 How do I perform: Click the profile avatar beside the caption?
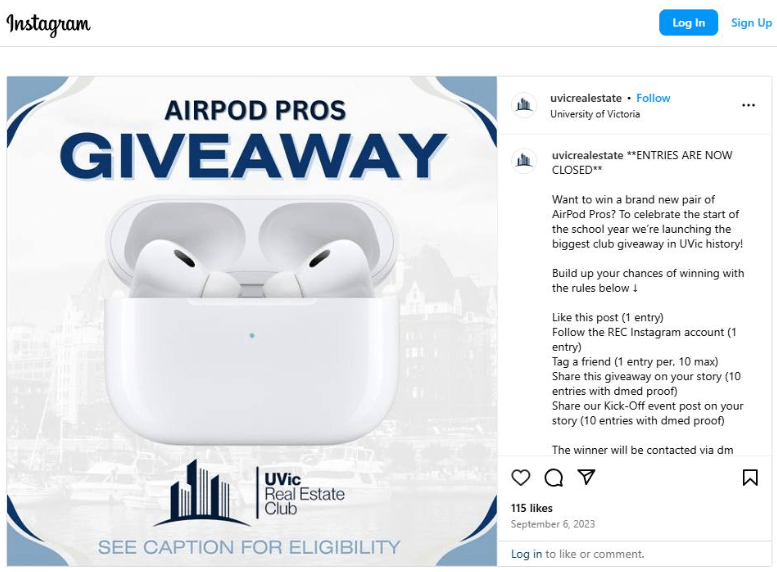(524, 161)
